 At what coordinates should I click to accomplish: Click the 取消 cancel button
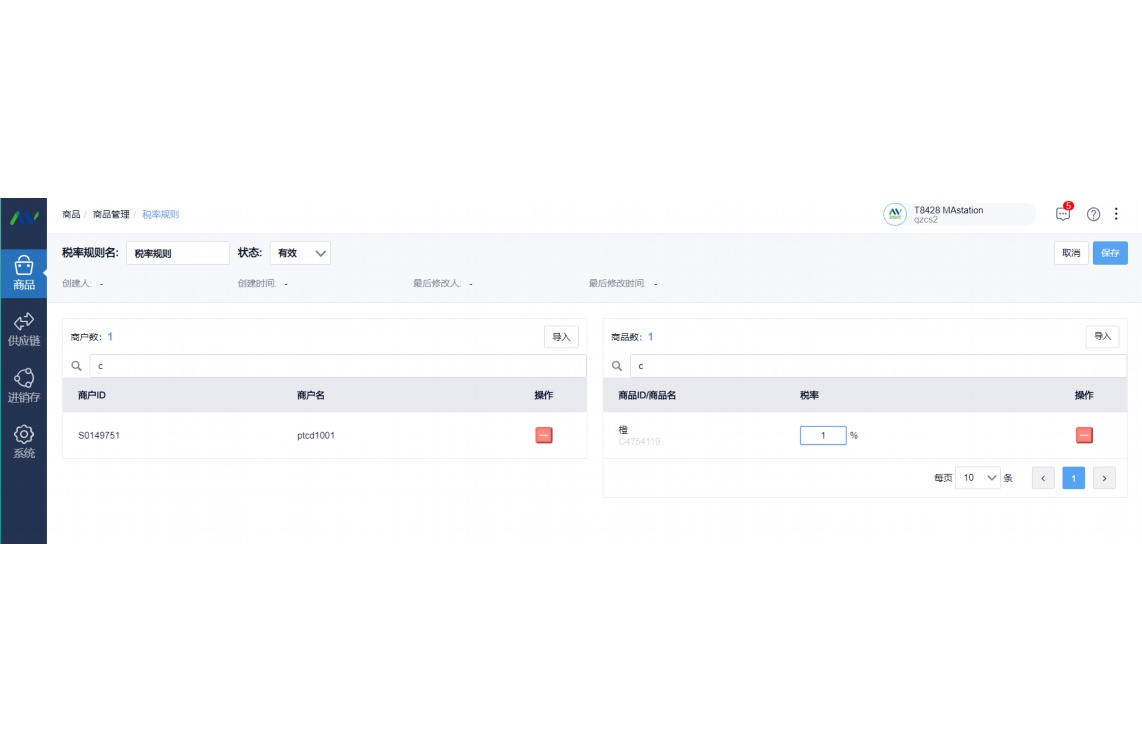click(x=1070, y=253)
